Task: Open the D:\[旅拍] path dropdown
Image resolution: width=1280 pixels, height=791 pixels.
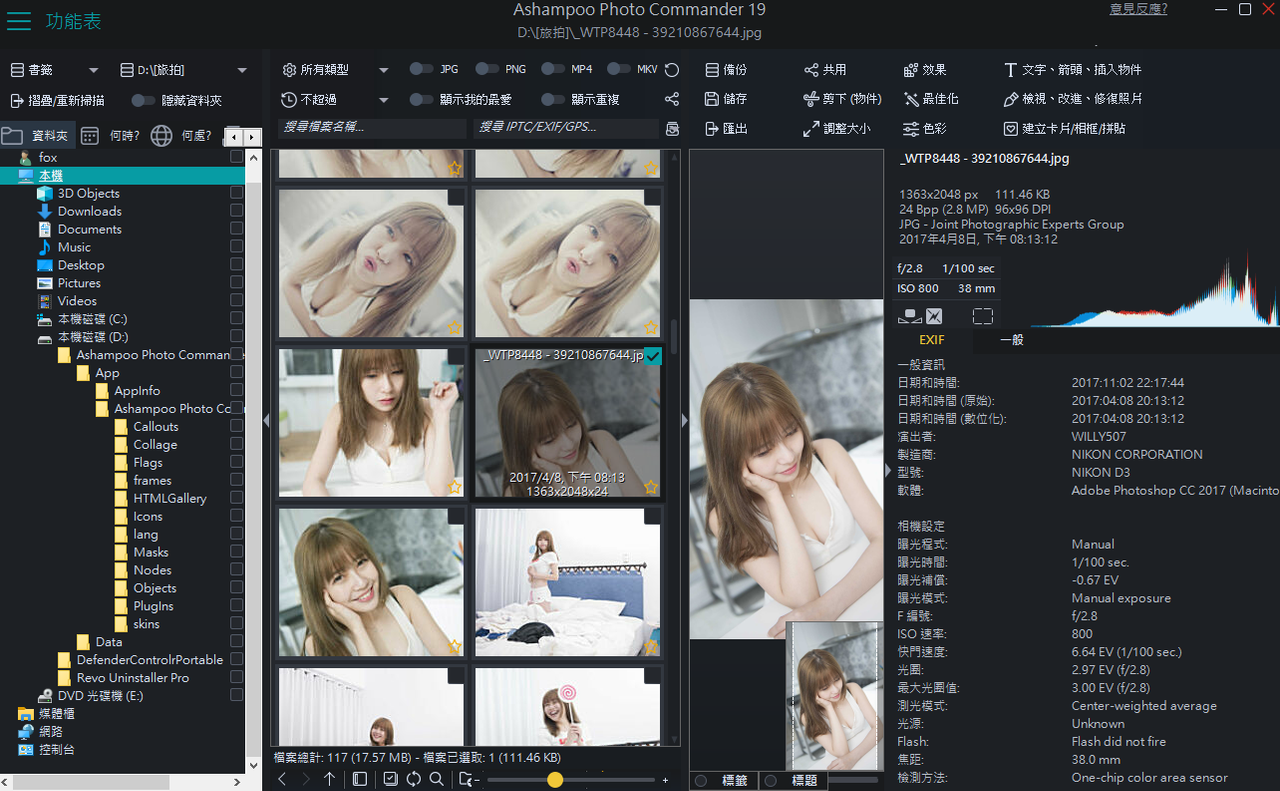Action: 183,70
